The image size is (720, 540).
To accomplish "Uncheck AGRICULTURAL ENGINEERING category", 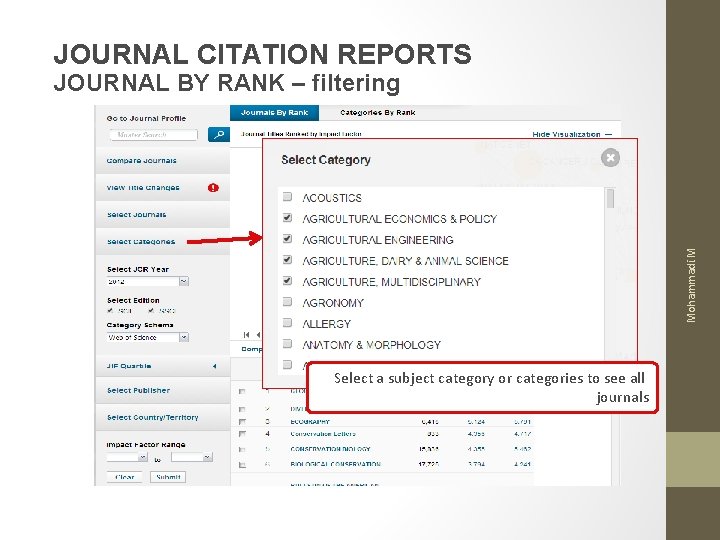I will 287,239.
